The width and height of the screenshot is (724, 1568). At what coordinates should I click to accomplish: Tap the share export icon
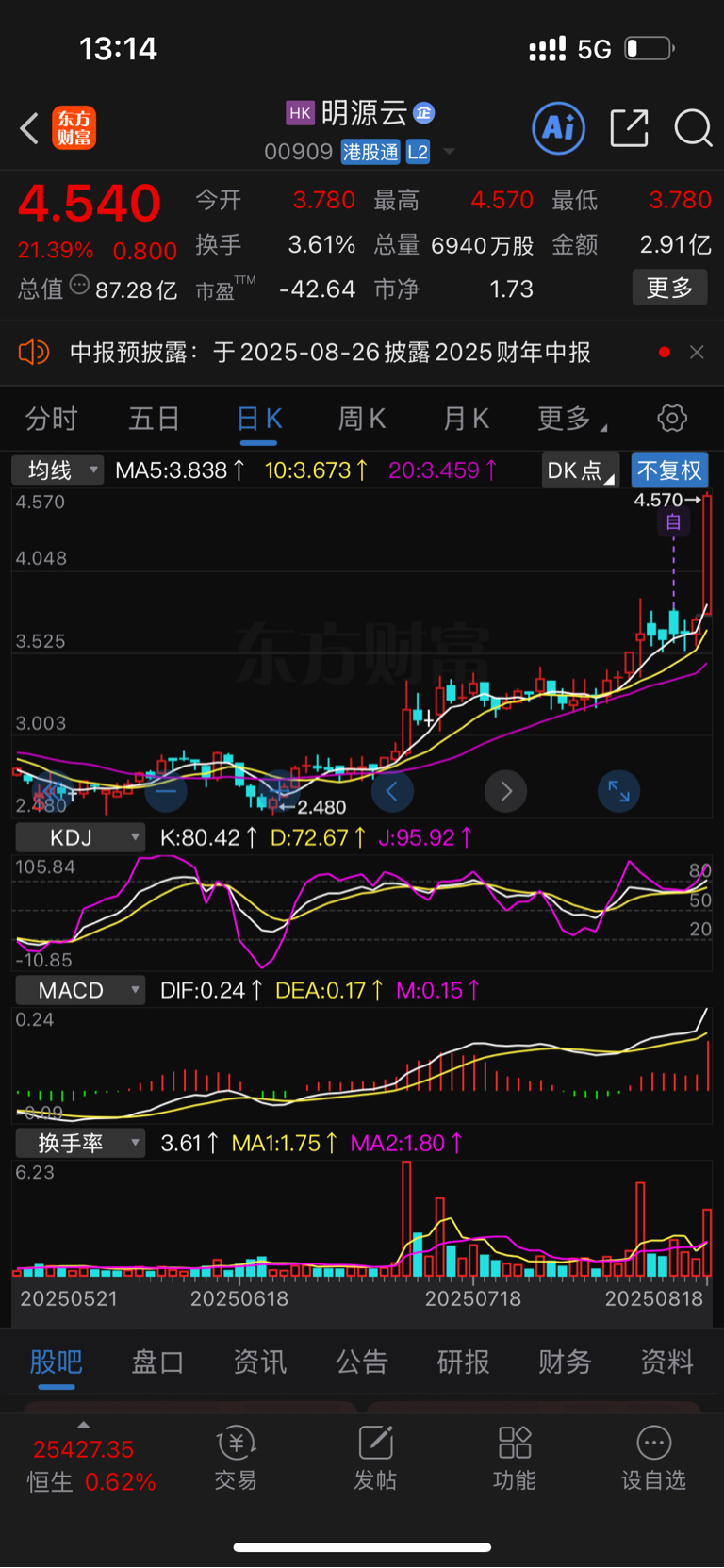pyautogui.click(x=629, y=128)
